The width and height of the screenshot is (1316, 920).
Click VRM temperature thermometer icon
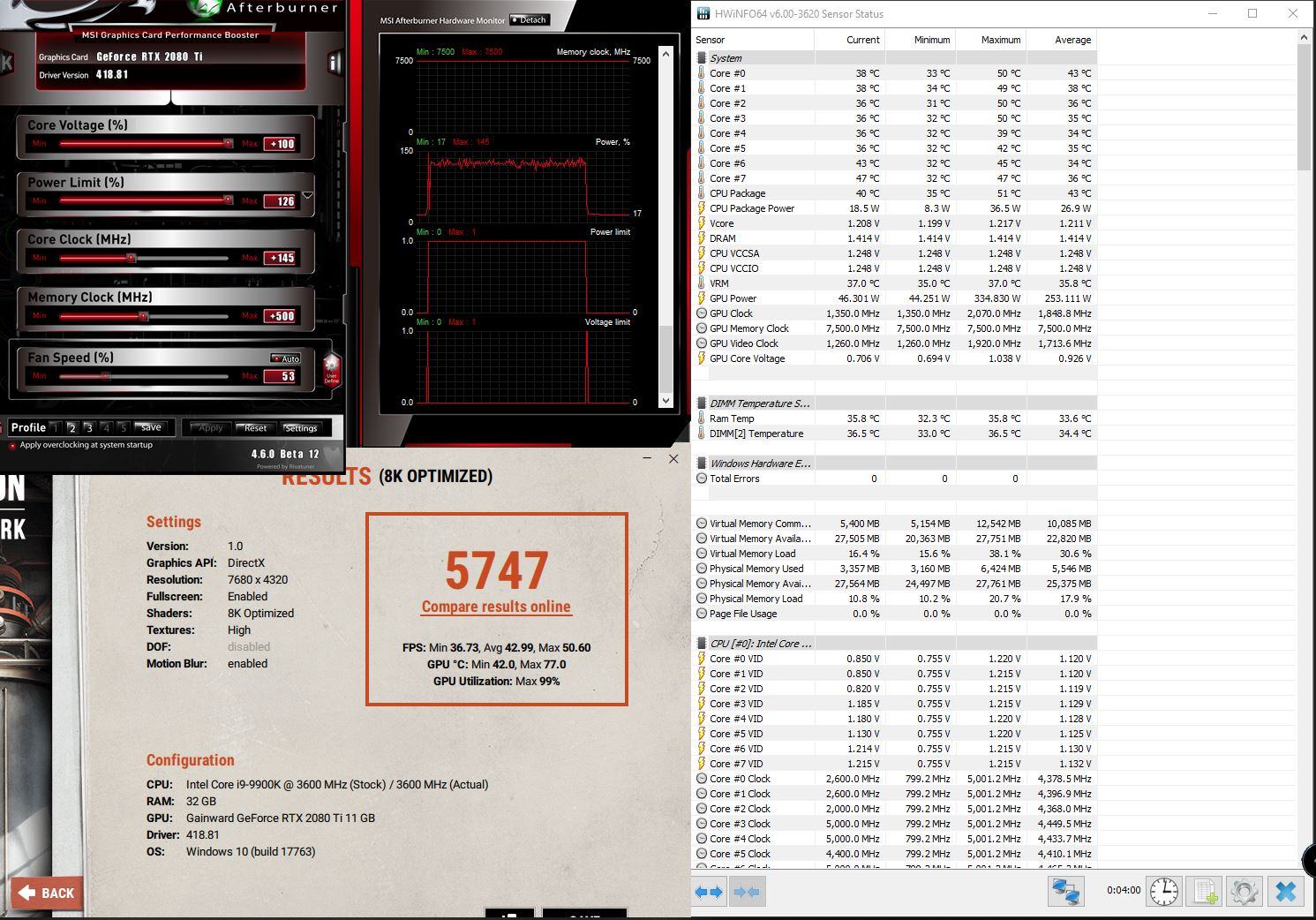(702, 283)
